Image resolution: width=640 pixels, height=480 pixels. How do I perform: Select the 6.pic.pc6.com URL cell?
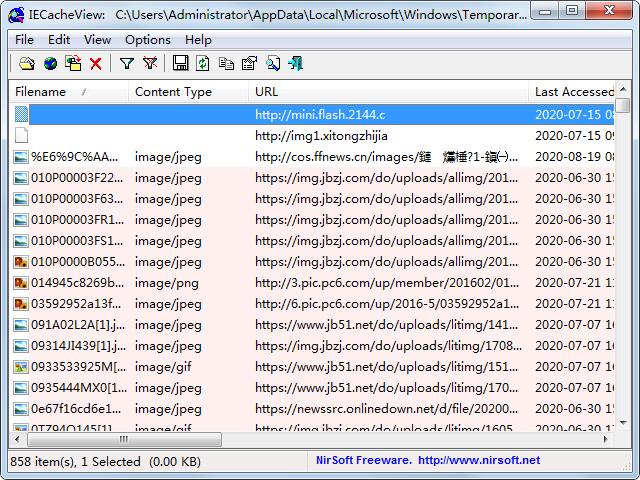pyautogui.click(x=387, y=304)
